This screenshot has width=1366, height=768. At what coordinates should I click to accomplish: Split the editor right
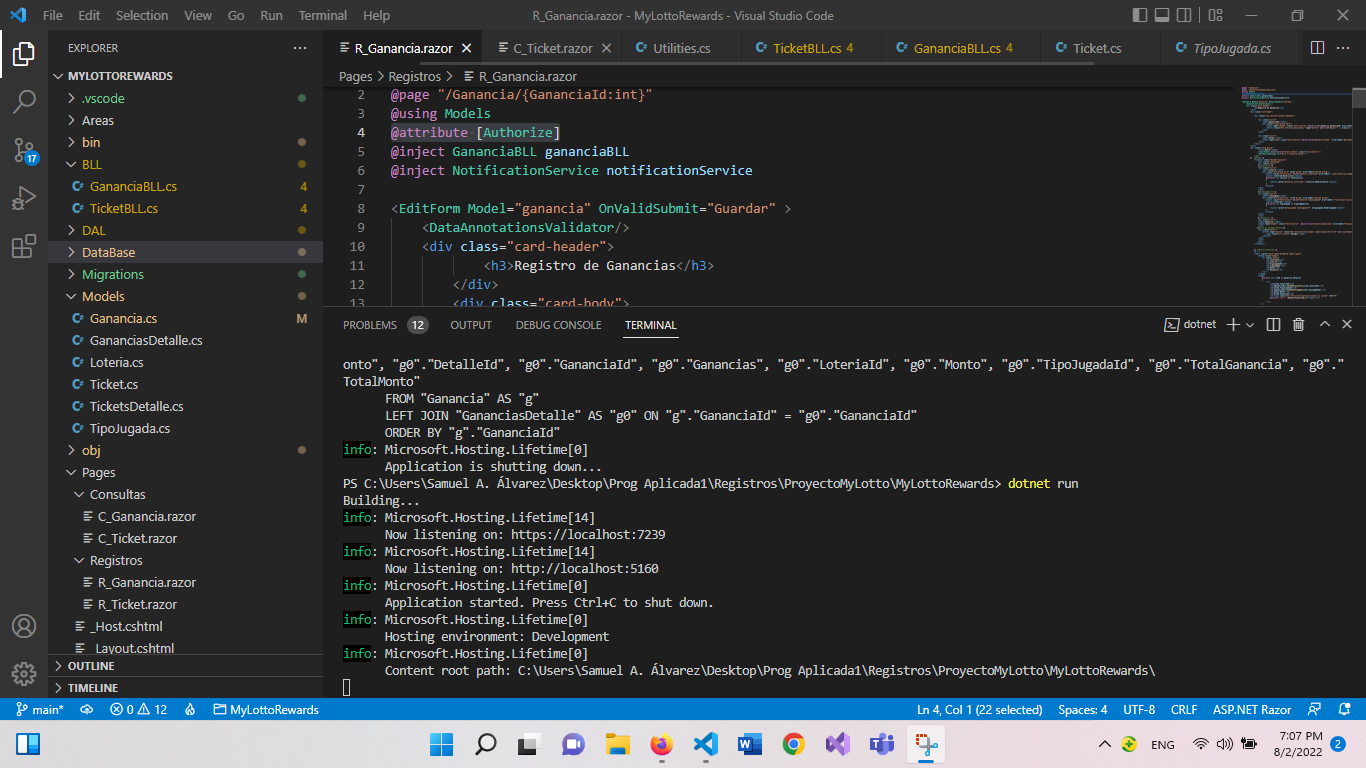click(x=1317, y=47)
